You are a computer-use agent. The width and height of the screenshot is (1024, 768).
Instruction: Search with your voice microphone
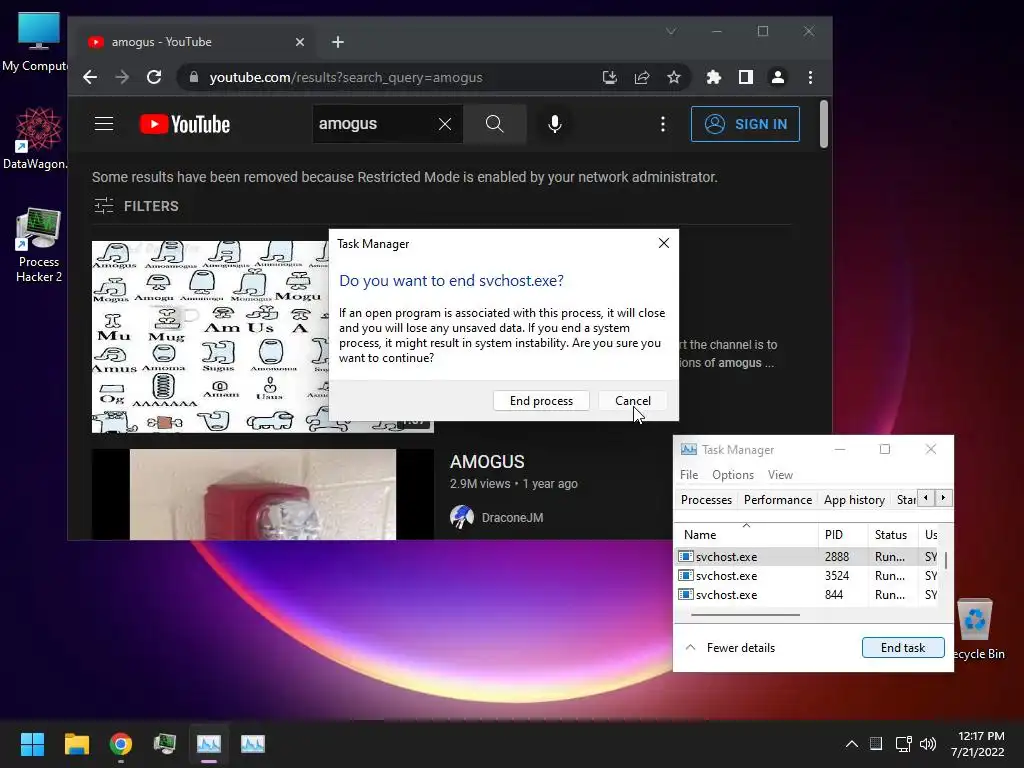[x=554, y=123]
